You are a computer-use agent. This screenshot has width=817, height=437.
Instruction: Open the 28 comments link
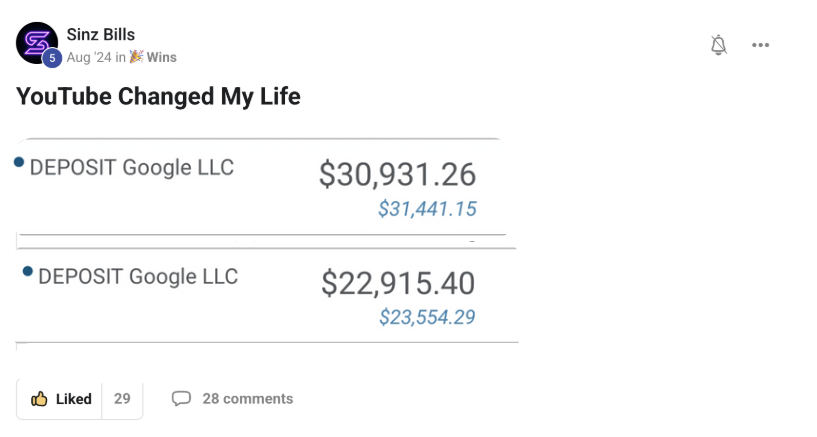(247, 399)
